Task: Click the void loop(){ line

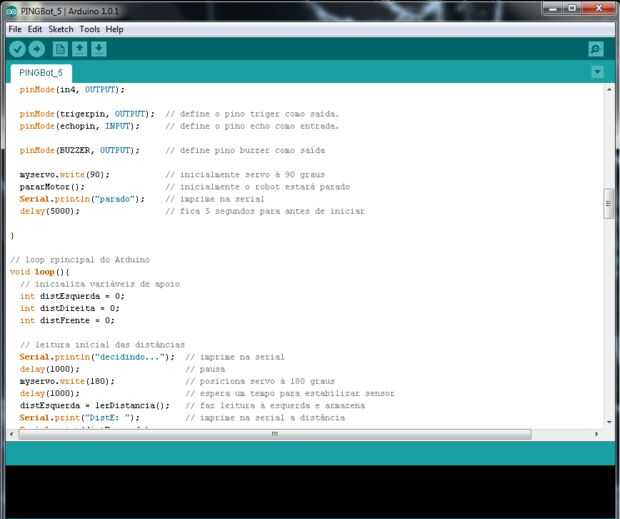Action: click(40, 272)
